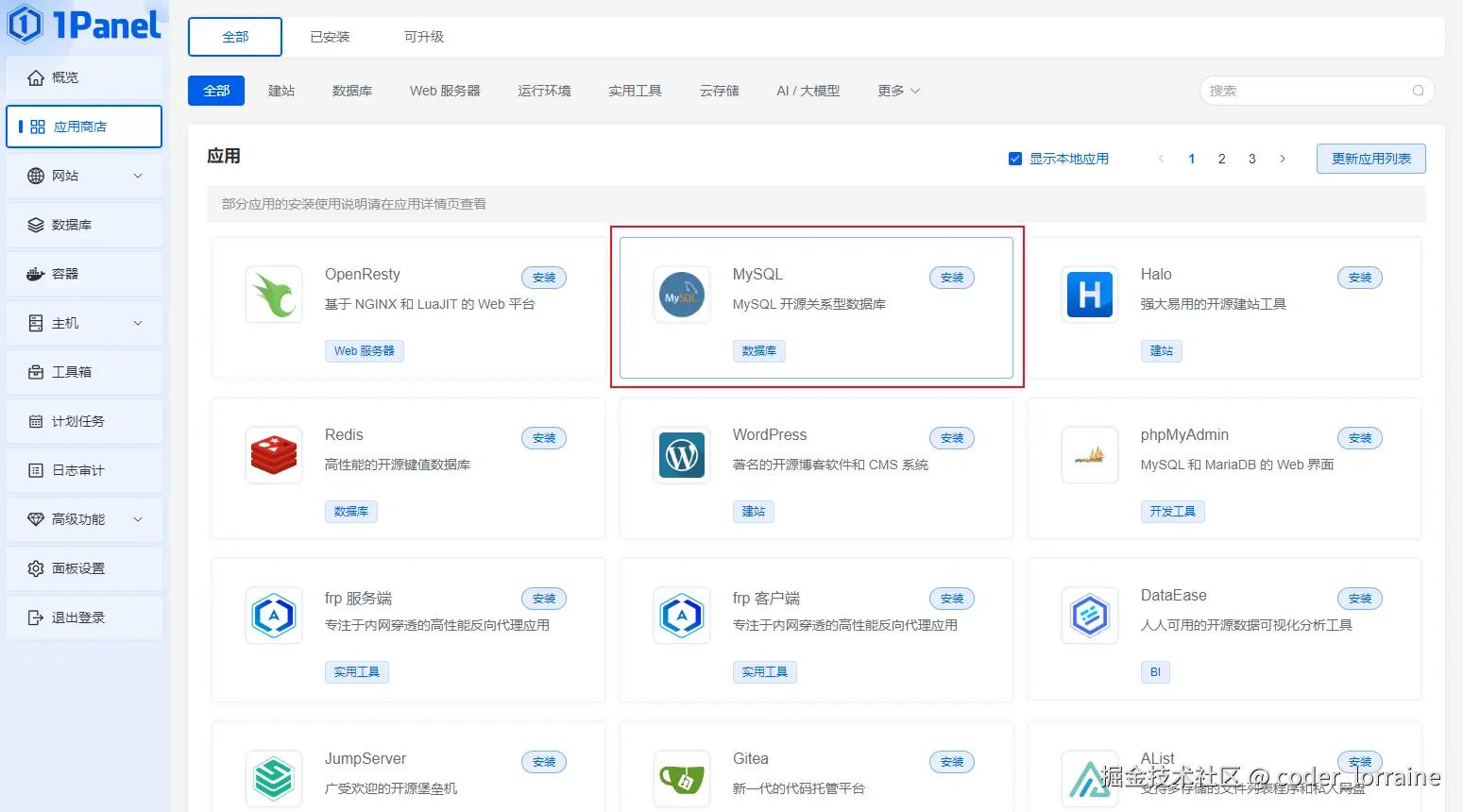Install the phpMyAdmin app
Screen dimensions: 1463x812
pyautogui.click(x=1360, y=438)
